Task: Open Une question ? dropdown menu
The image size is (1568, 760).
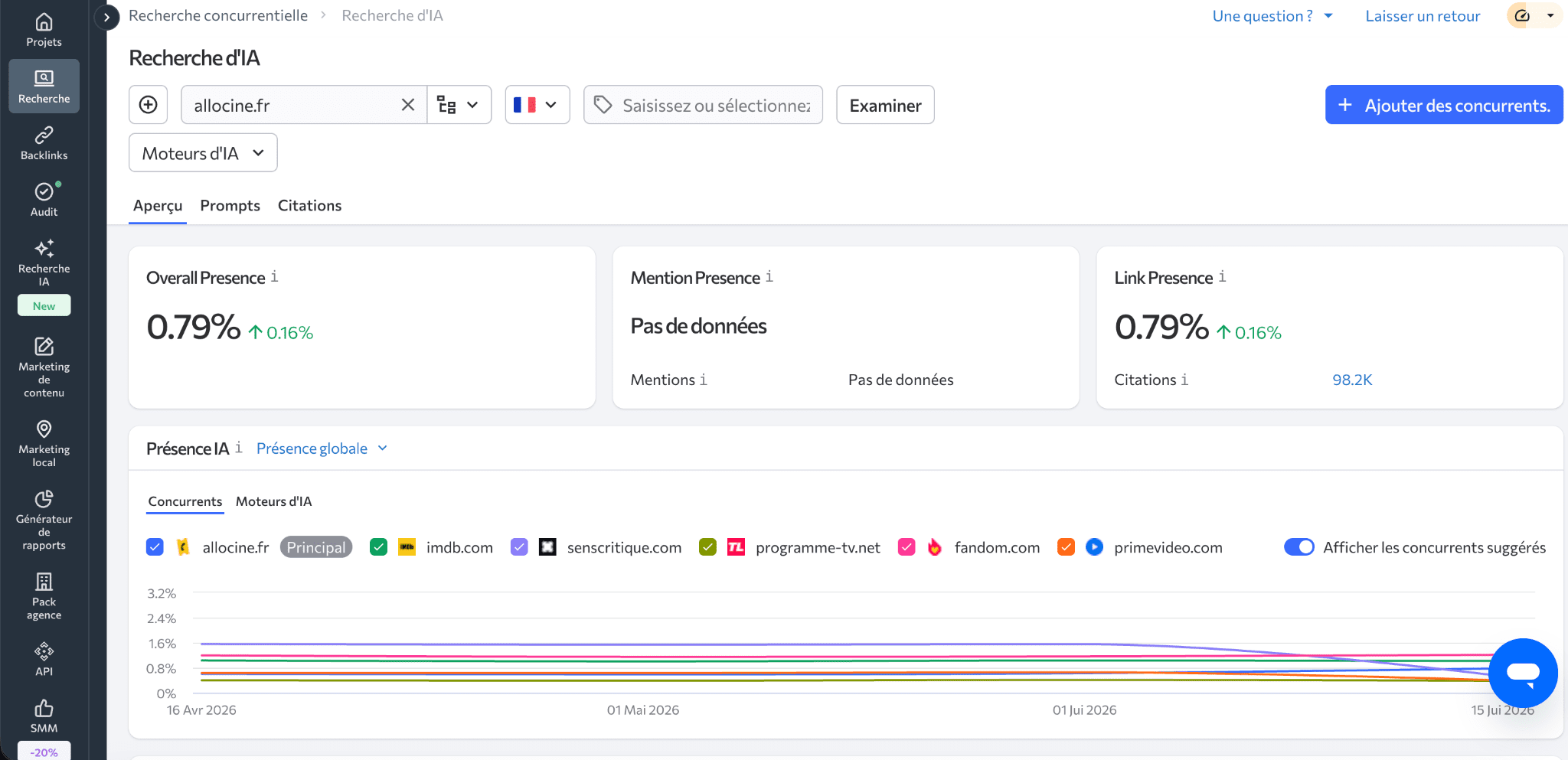Action: pyautogui.click(x=1272, y=16)
